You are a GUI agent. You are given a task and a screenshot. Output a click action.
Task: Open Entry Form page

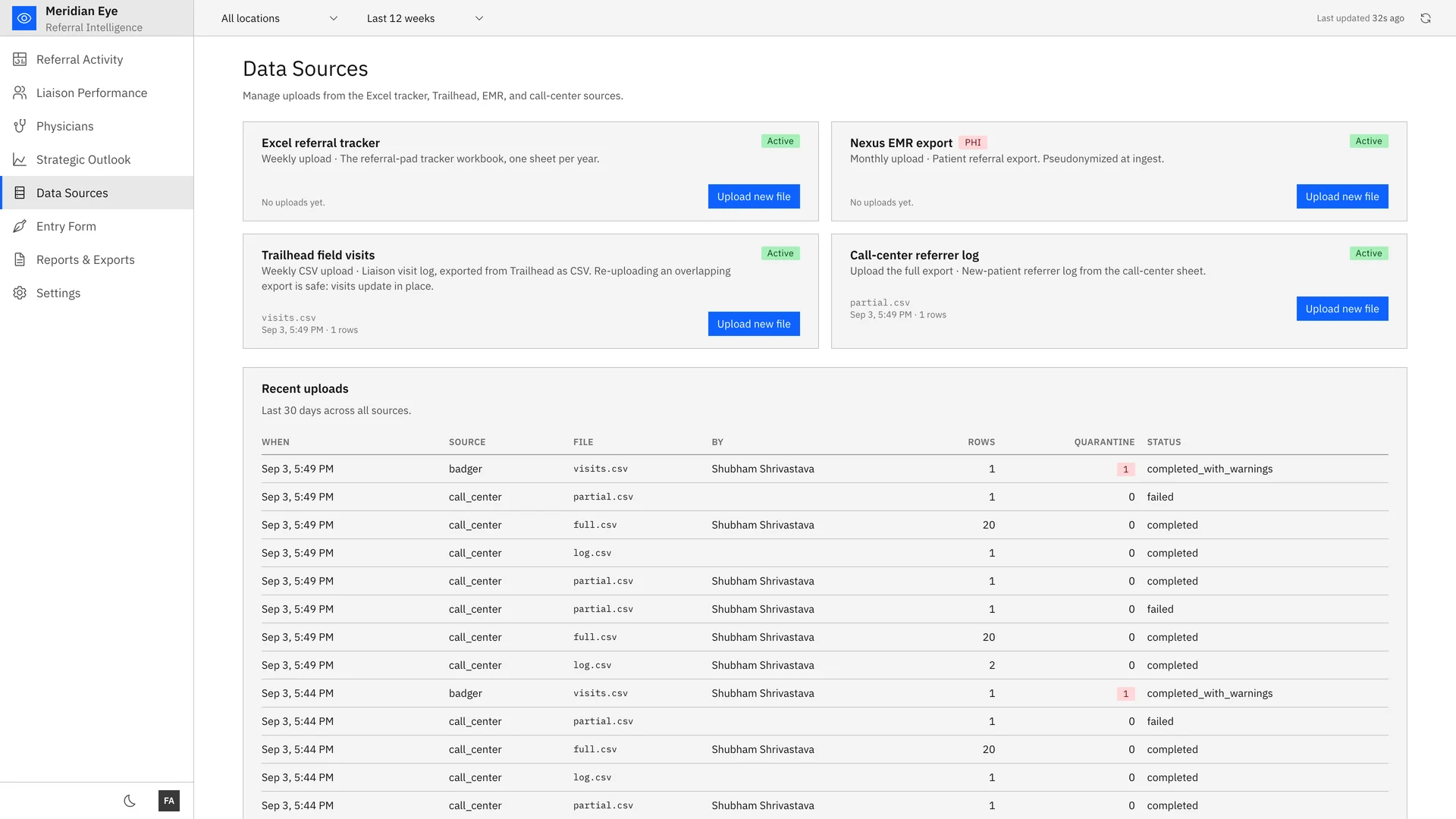(97, 226)
